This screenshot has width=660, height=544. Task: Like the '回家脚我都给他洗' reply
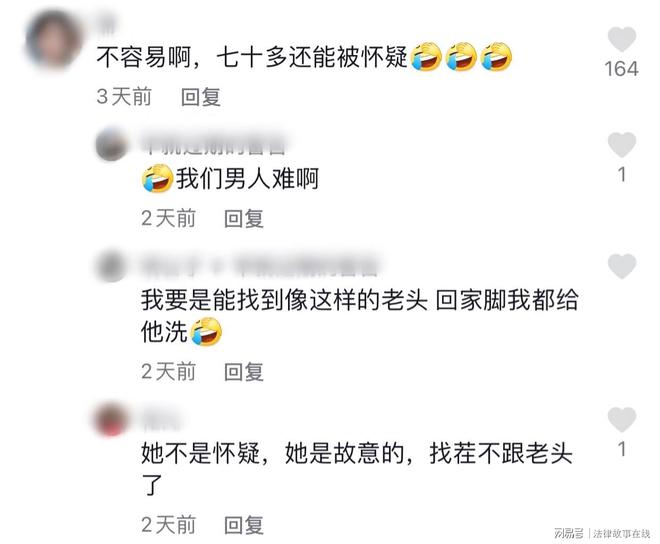click(x=622, y=266)
